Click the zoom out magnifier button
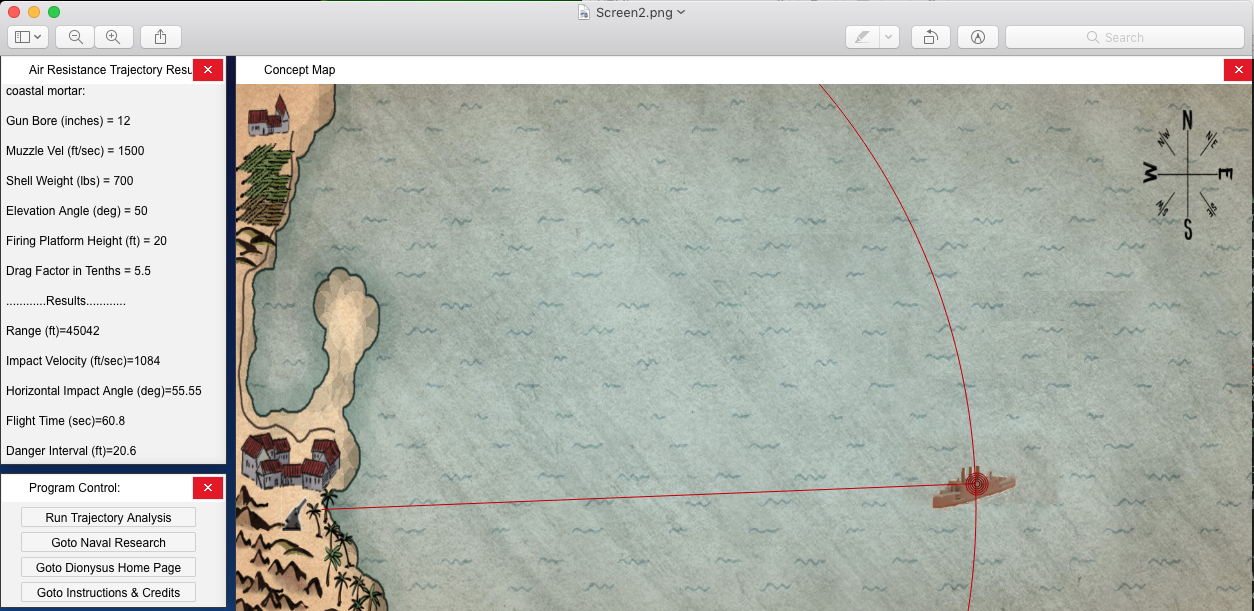Image resolution: width=1254 pixels, height=611 pixels. coord(76,37)
